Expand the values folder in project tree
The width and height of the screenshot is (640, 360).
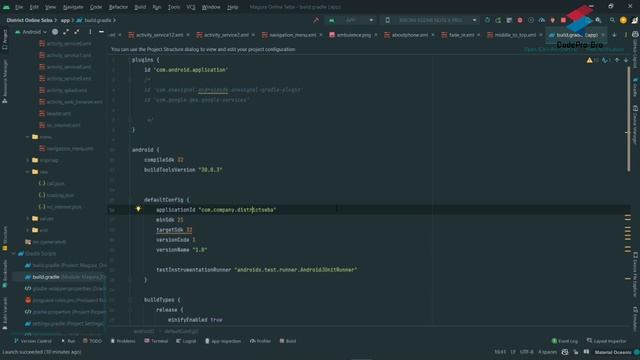pyautogui.click(x=28, y=218)
